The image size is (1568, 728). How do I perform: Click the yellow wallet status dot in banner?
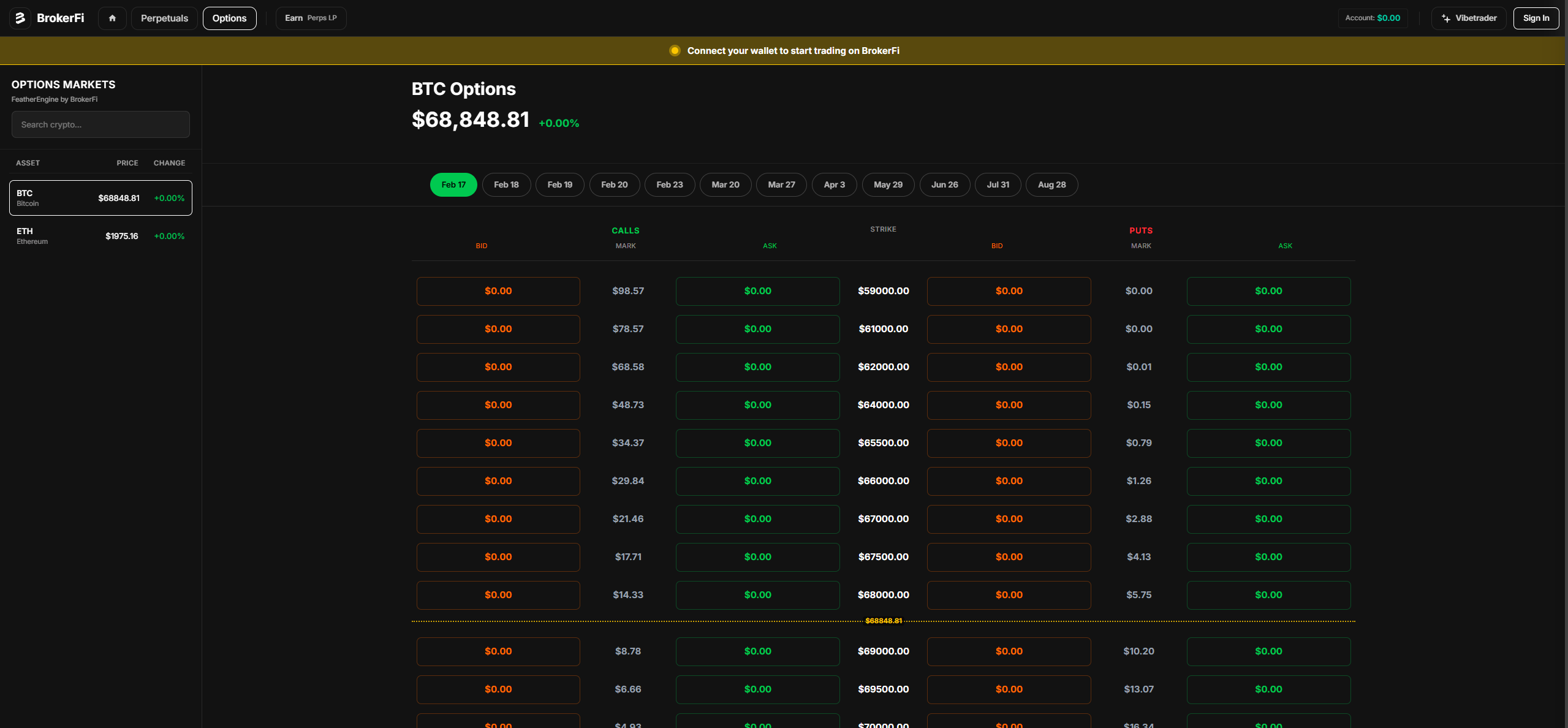tap(675, 50)
